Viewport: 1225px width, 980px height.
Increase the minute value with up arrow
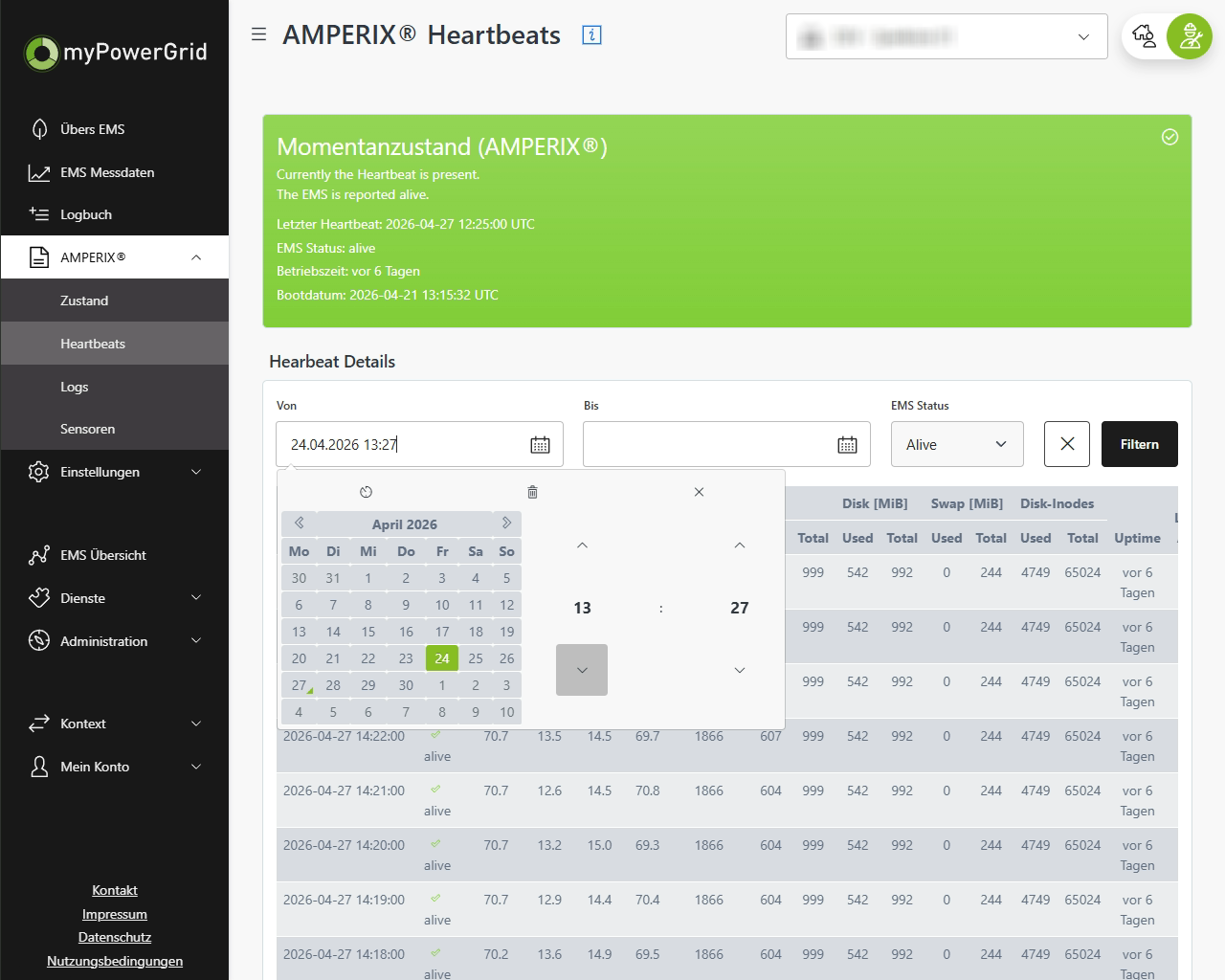pos(739,546)
